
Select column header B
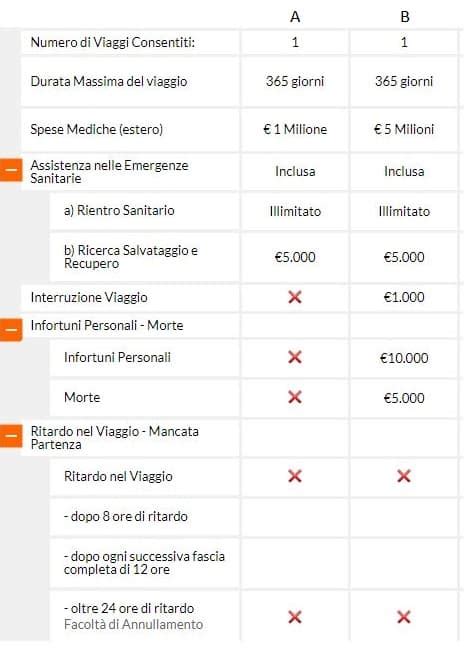404,17
